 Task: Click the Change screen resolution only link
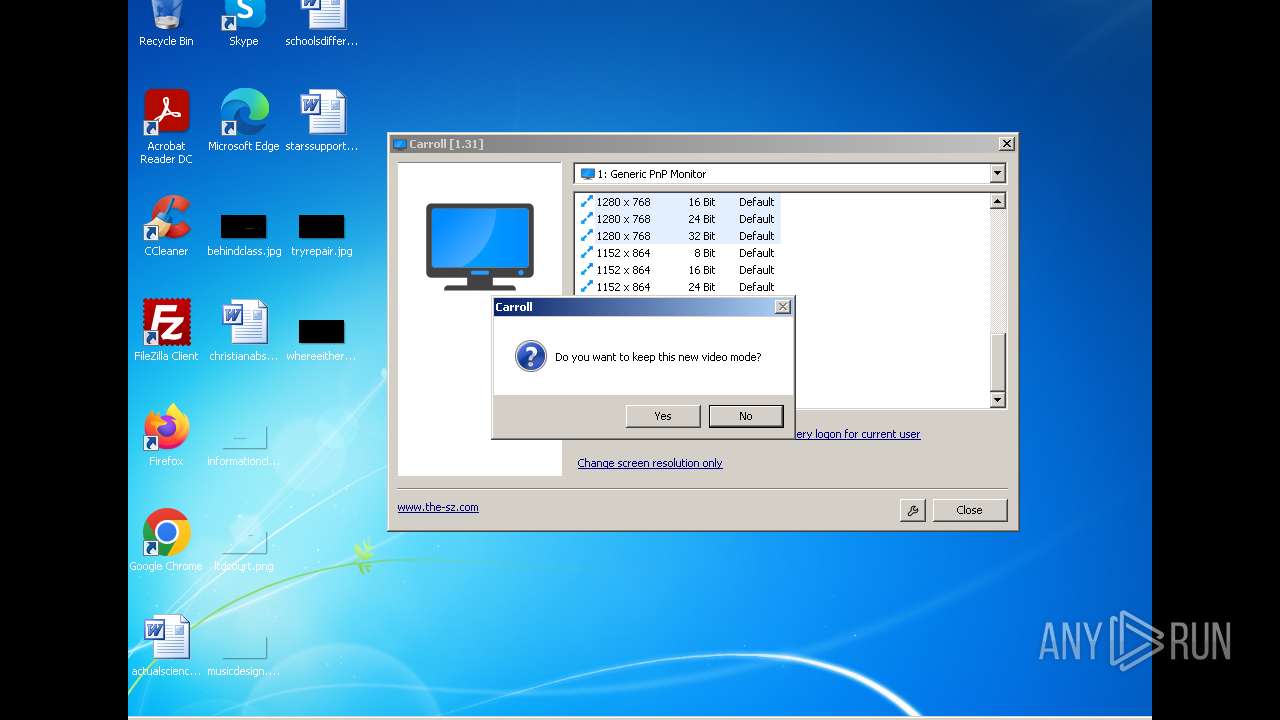pyautogui.click(x=650, y=463)
